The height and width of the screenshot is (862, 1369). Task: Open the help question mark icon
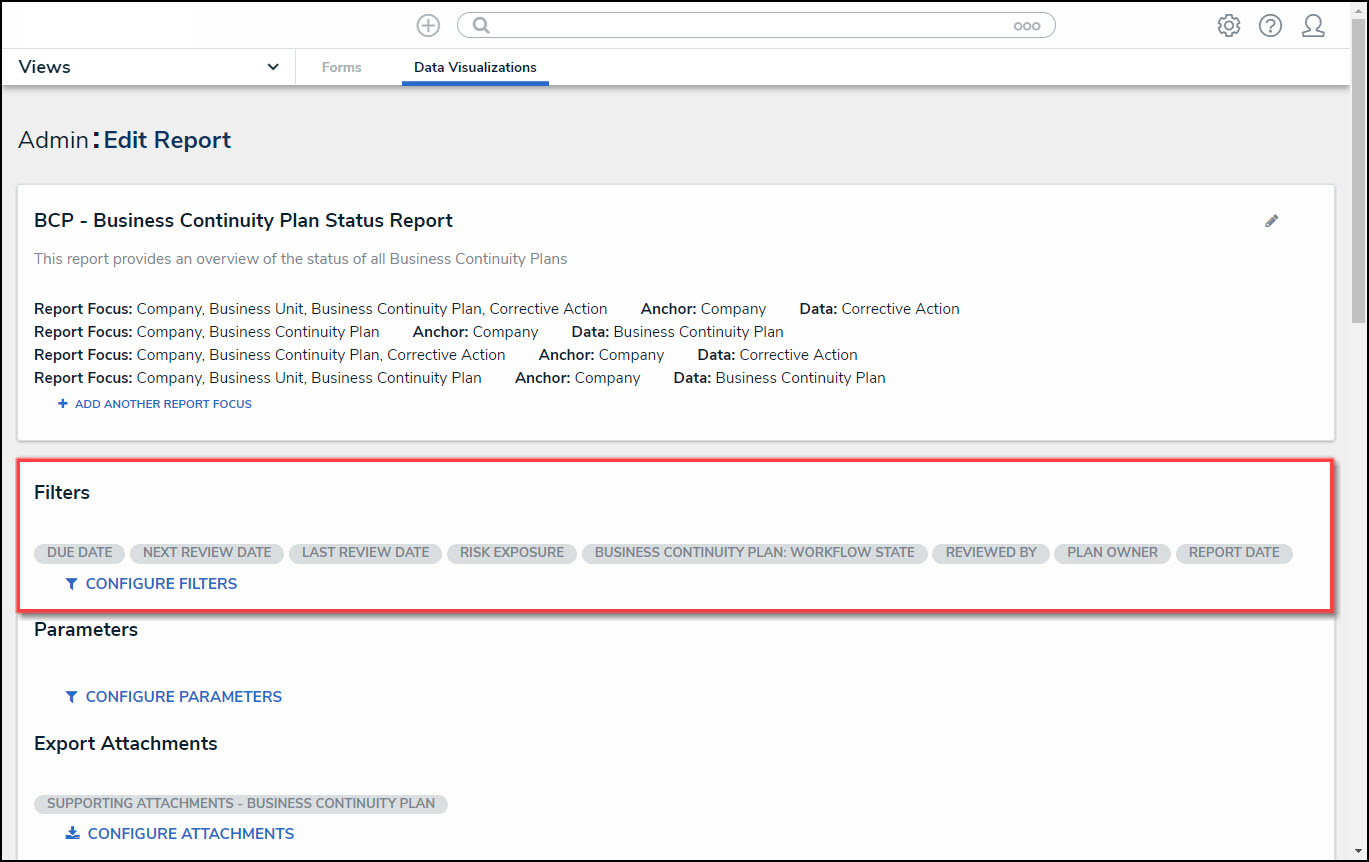click(x=1270, y=26)
